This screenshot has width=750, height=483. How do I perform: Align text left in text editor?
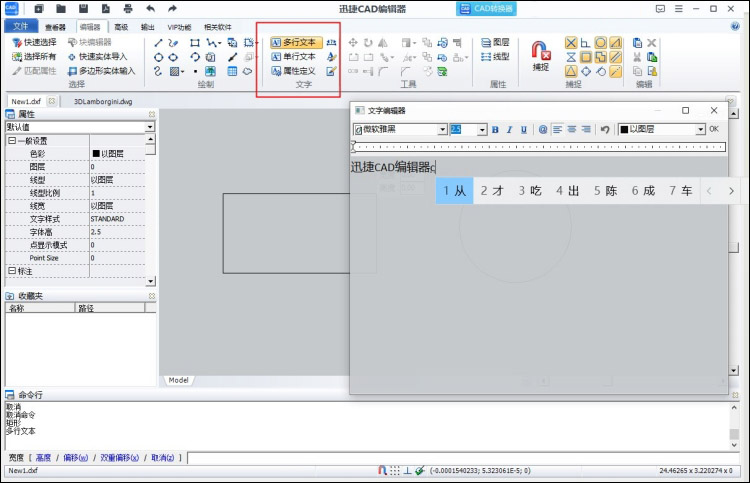[557, 130]
